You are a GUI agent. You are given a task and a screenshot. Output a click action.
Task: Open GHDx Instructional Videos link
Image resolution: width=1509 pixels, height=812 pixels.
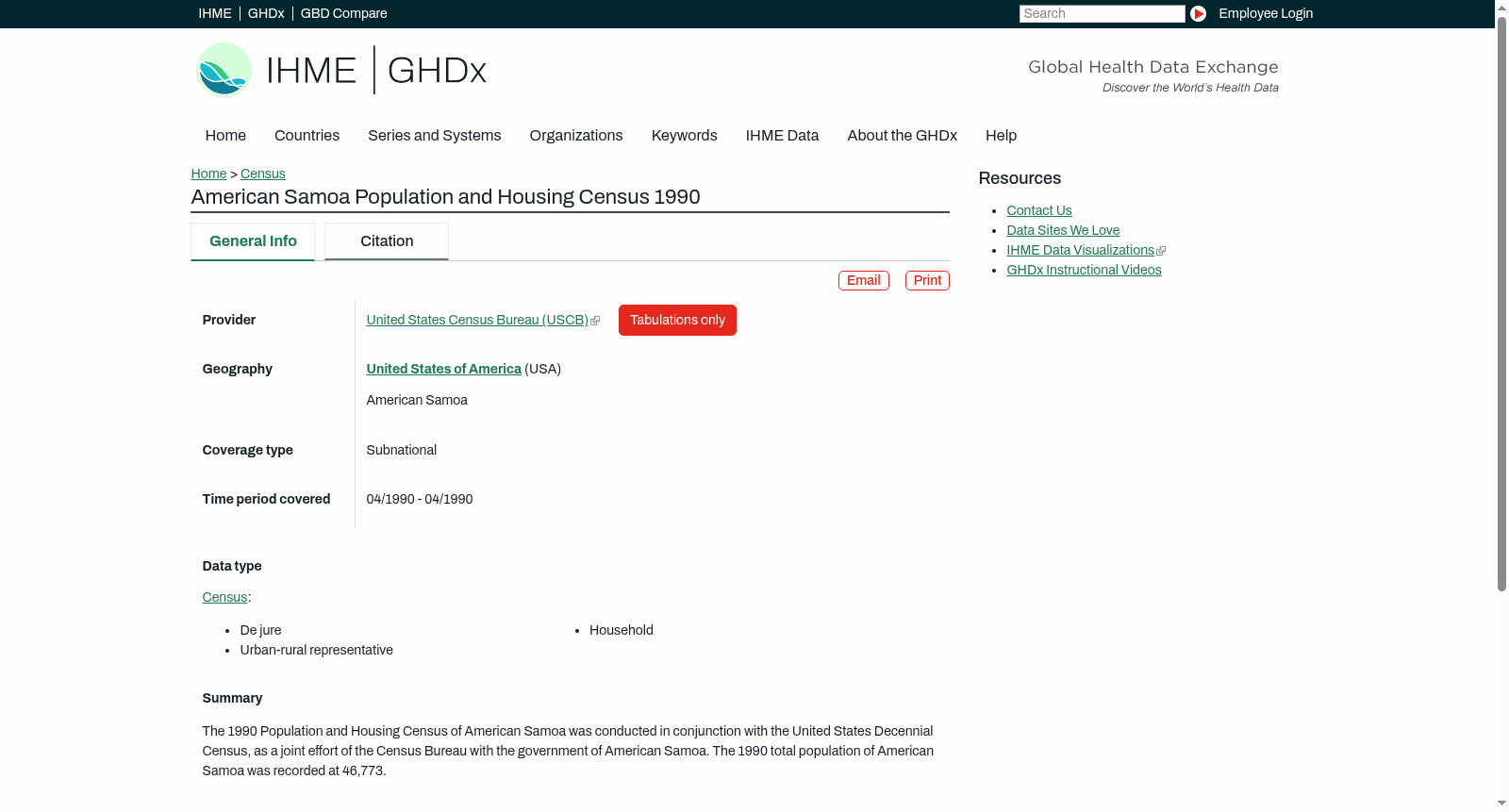coord(1084,270)
